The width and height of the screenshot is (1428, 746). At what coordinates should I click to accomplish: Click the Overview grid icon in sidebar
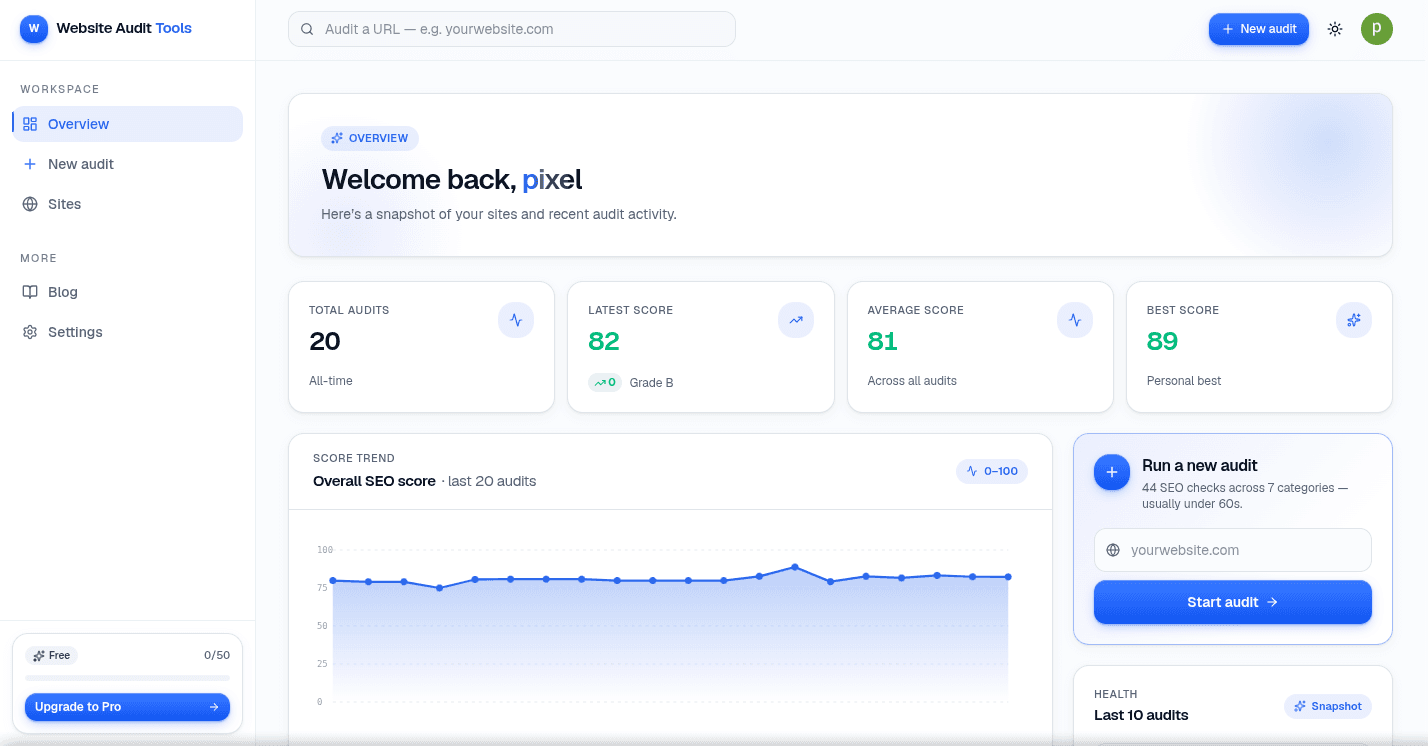click(30, 124)
